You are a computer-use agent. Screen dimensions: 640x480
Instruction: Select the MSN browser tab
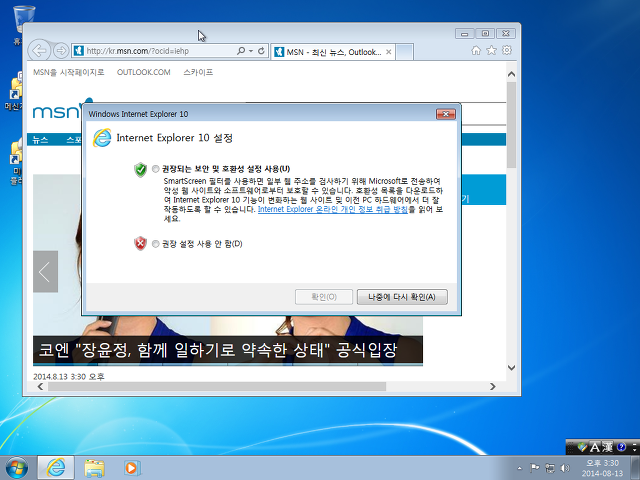[333, 52]
